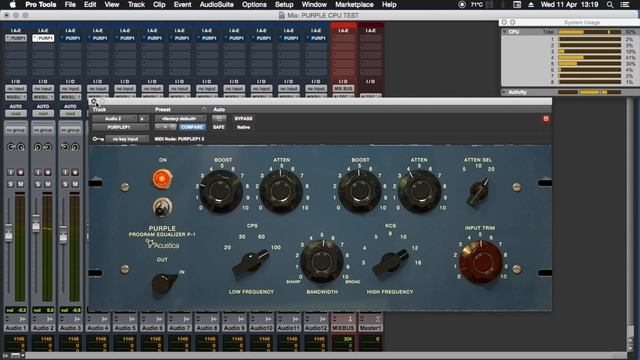The image size is (640, 360).
Task: Open the PURPLEP1 plugin selector dropdown
Action: (x=120, y=127)
